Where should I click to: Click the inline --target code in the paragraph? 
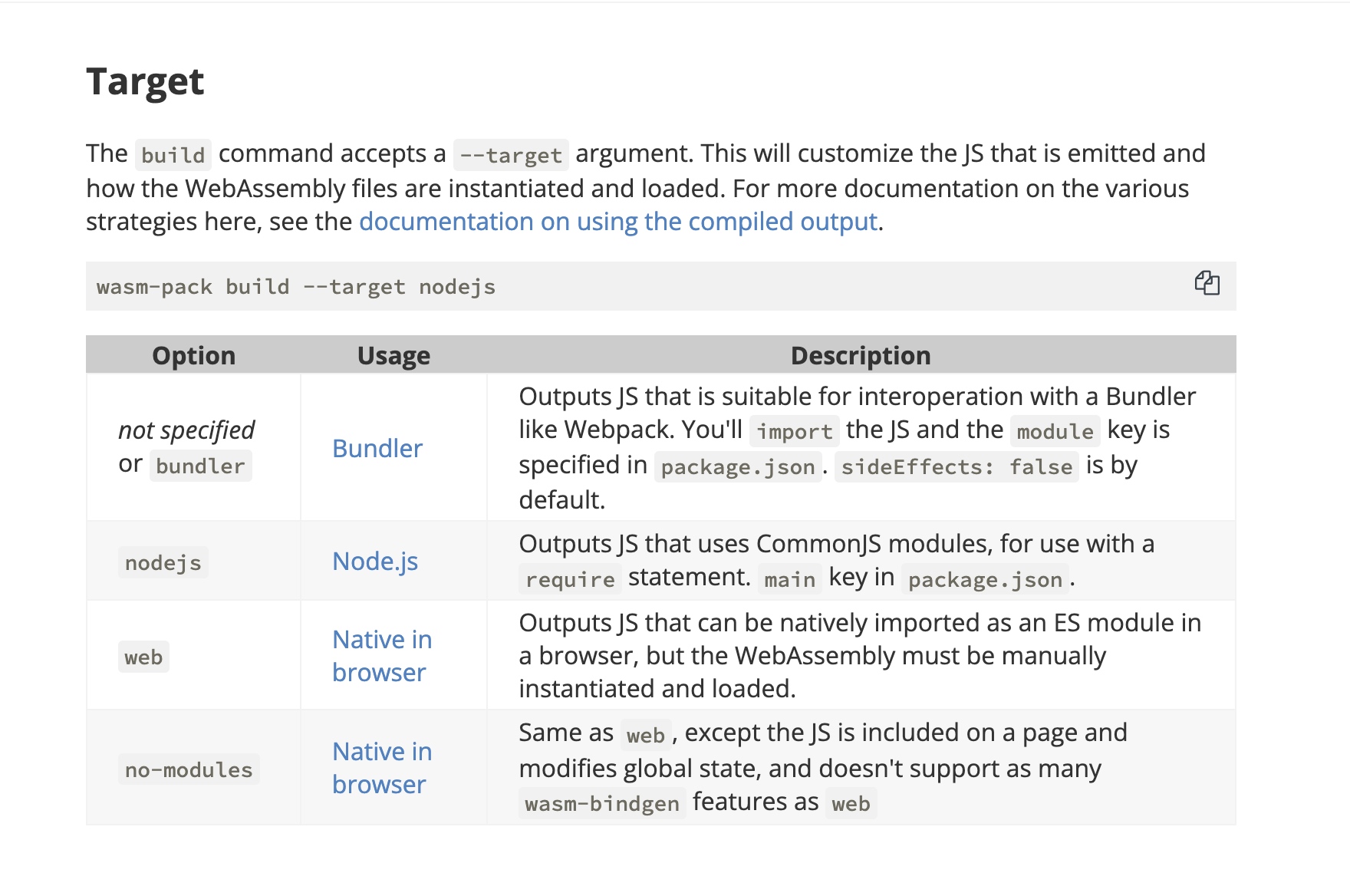pos(511,155)
